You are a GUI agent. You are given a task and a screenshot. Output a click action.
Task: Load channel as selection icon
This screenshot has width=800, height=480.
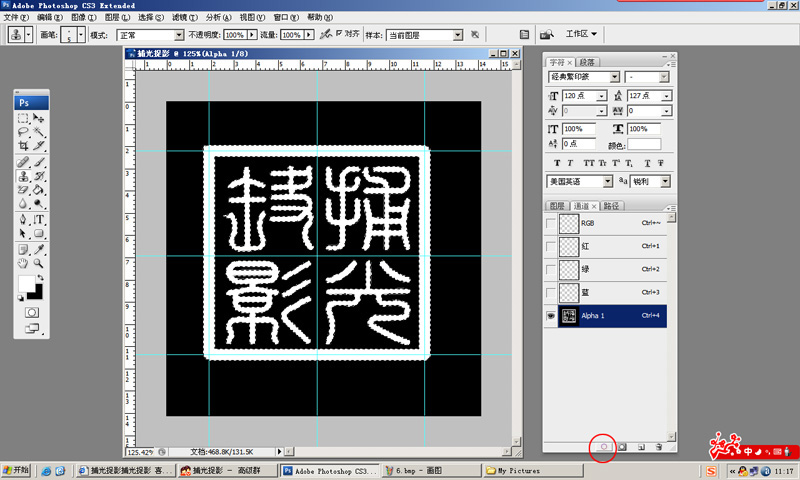coord(603,447)
